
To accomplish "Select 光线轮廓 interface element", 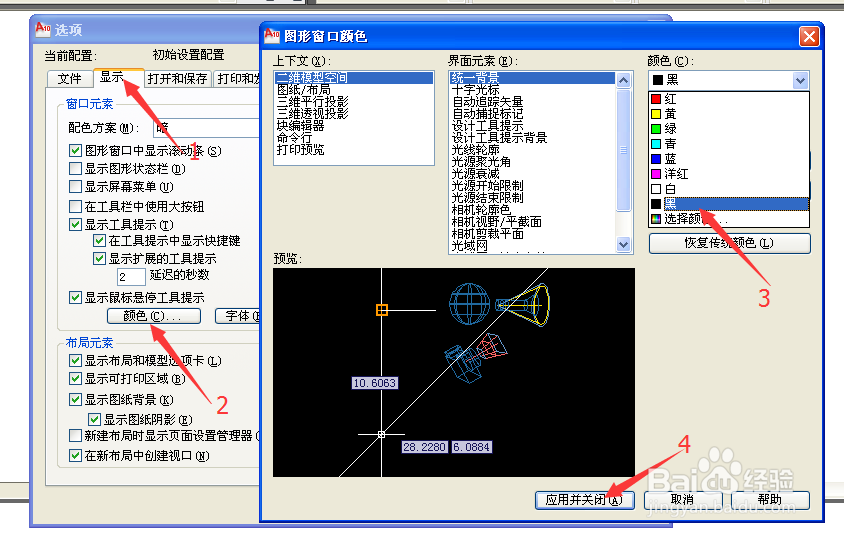I will coord(475,150).
